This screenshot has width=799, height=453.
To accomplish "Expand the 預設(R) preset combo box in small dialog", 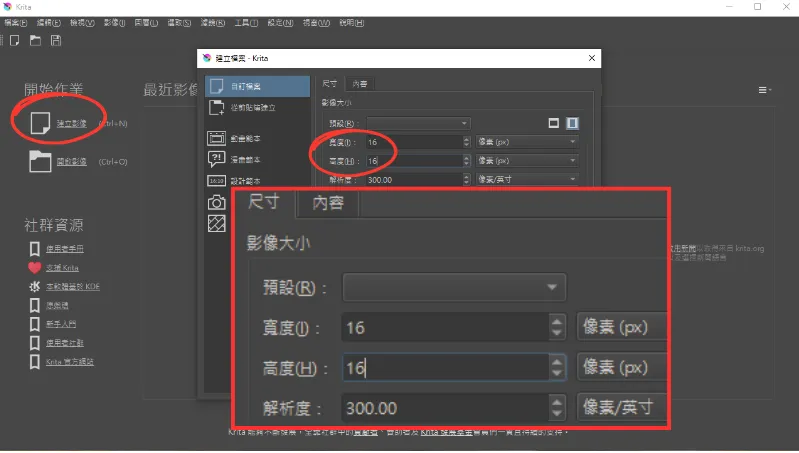I will tap(418, 123).
